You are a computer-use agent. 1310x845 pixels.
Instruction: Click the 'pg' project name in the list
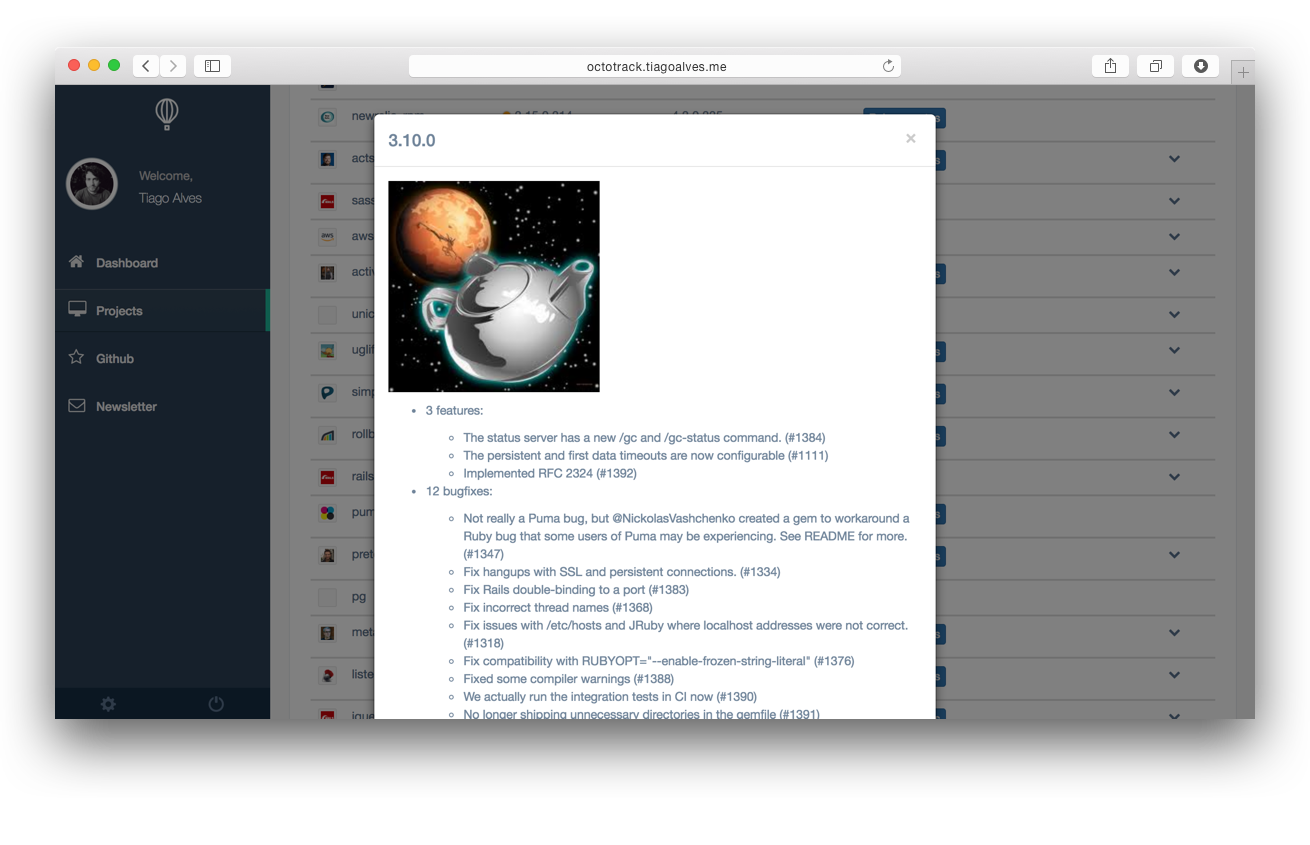359,597
